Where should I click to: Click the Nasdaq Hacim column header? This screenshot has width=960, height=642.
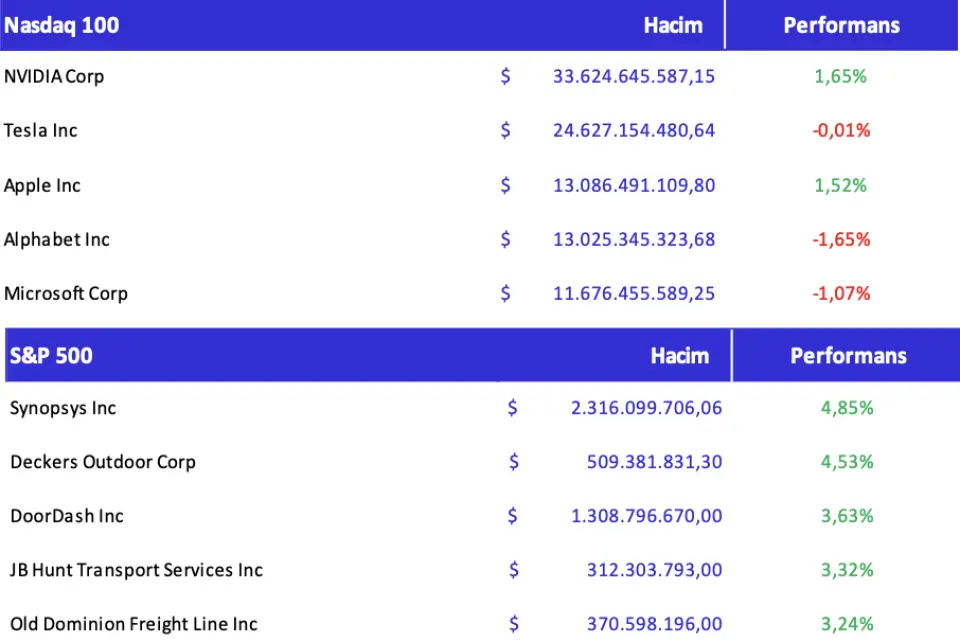click(x=673, y=25)
